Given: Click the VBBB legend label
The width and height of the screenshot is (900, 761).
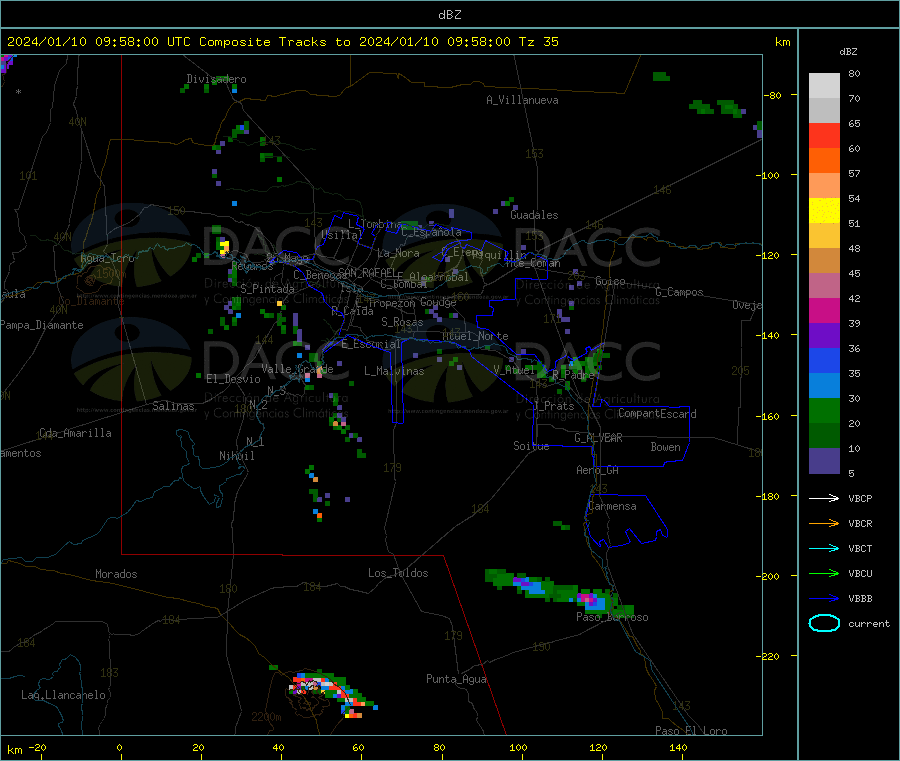Looking at the screenshot, I should click(x=860, y=598).
